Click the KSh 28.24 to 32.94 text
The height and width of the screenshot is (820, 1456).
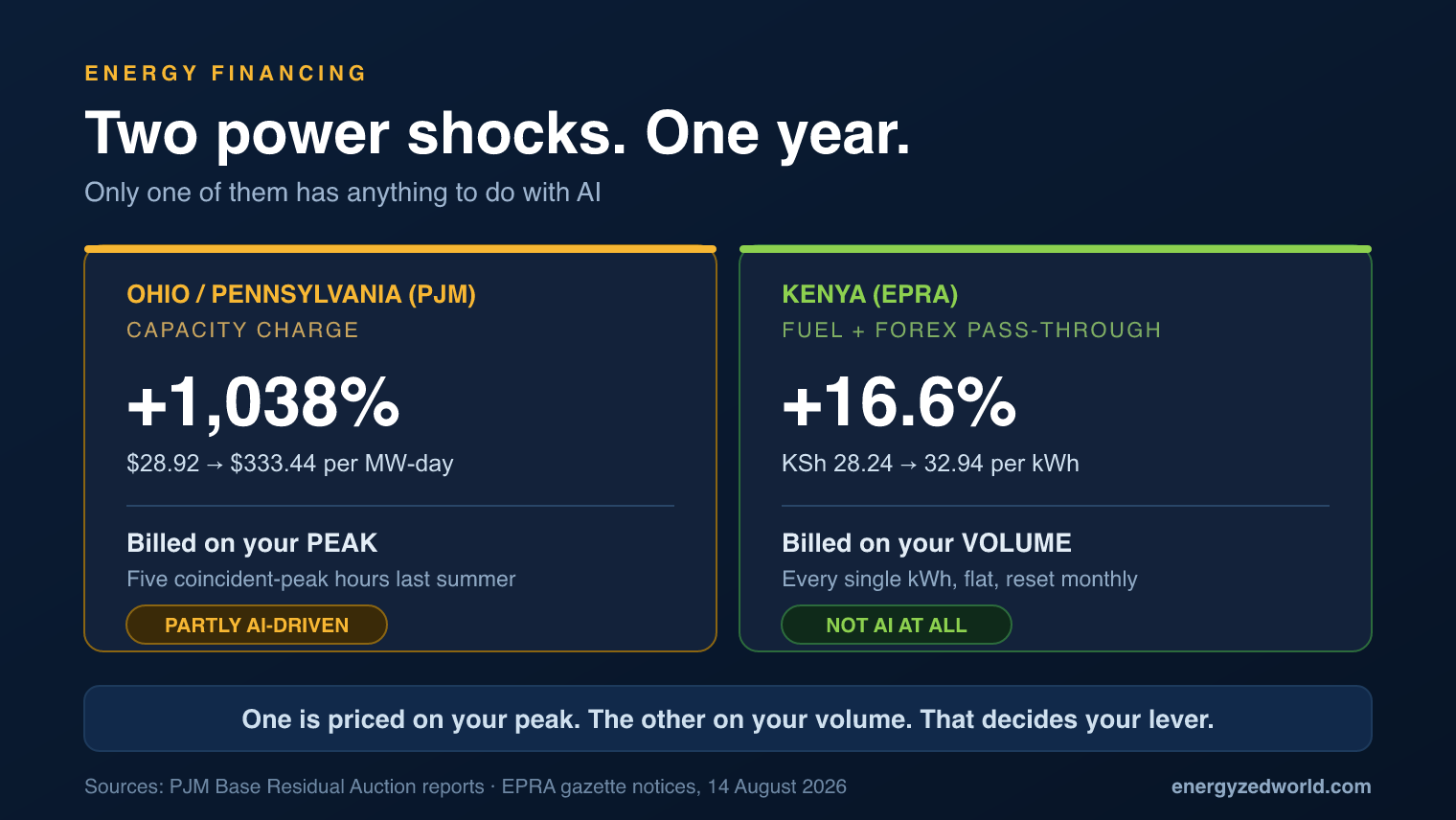pos(930,464)
